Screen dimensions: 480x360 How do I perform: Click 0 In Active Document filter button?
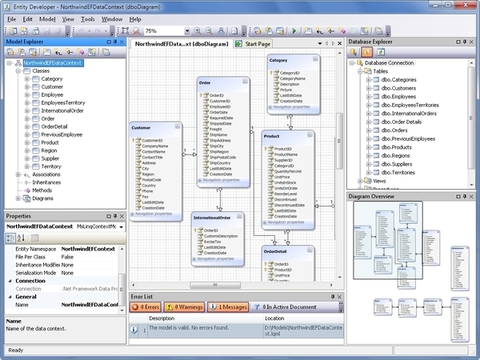pos(285,307)
